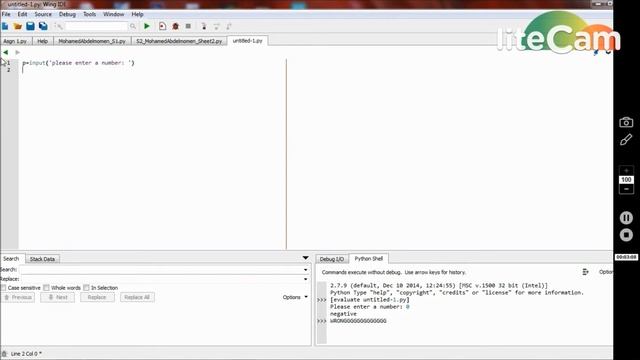This screenshot has width=640, height=360.
Task: Click the Replace All button
Action: (x=137, y=297)
